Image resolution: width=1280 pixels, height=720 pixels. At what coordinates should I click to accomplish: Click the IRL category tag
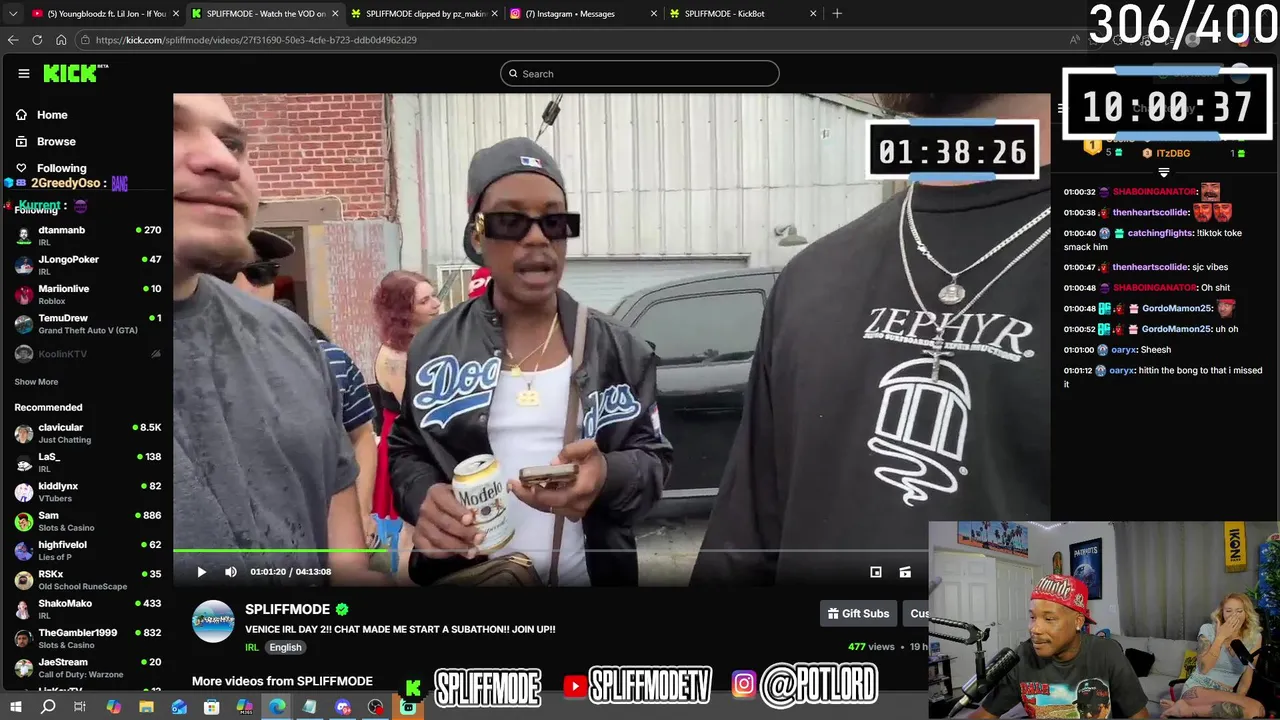point(252,647)
